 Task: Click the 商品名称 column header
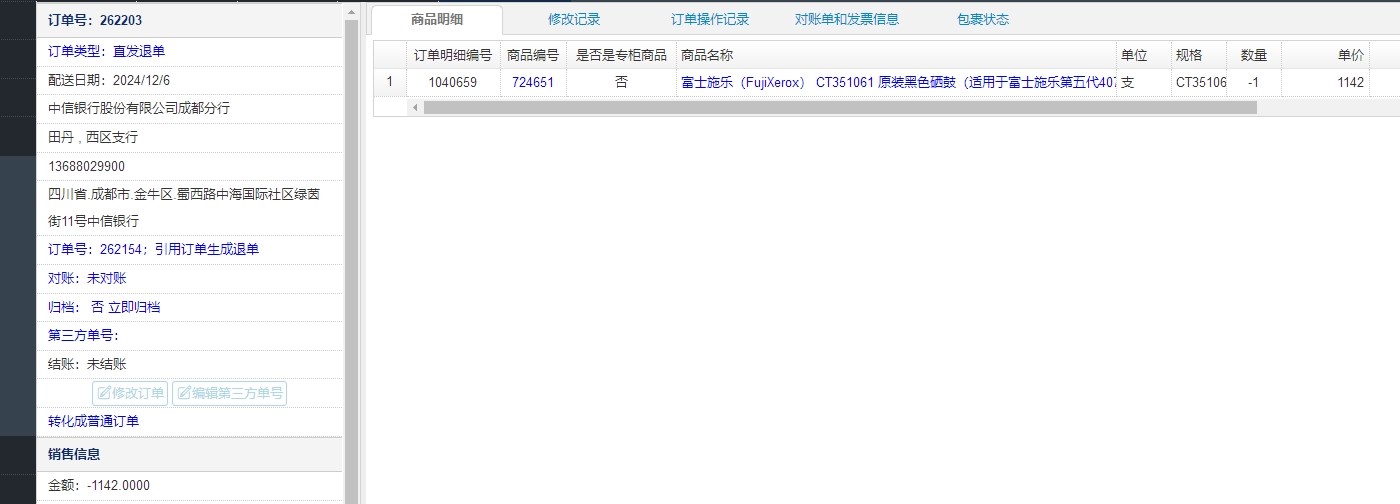click(x=896, y=55)
